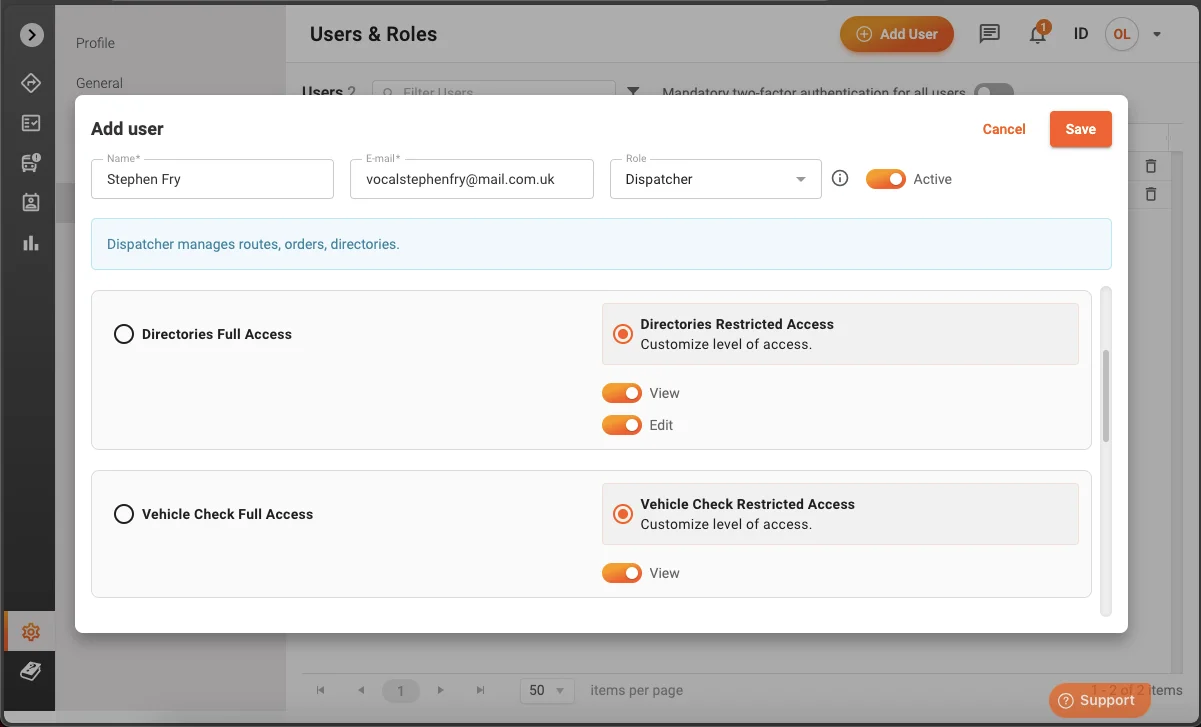Screen dimensions: 1201x727
Task: Go to next page arrow
Action: click(440, 690)
